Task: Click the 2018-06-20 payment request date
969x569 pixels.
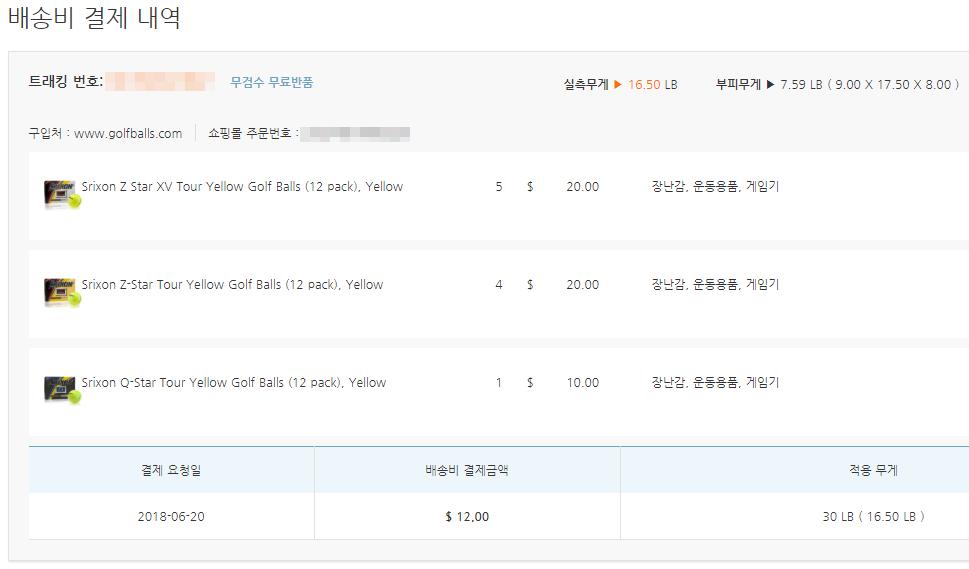Action: 171,517
